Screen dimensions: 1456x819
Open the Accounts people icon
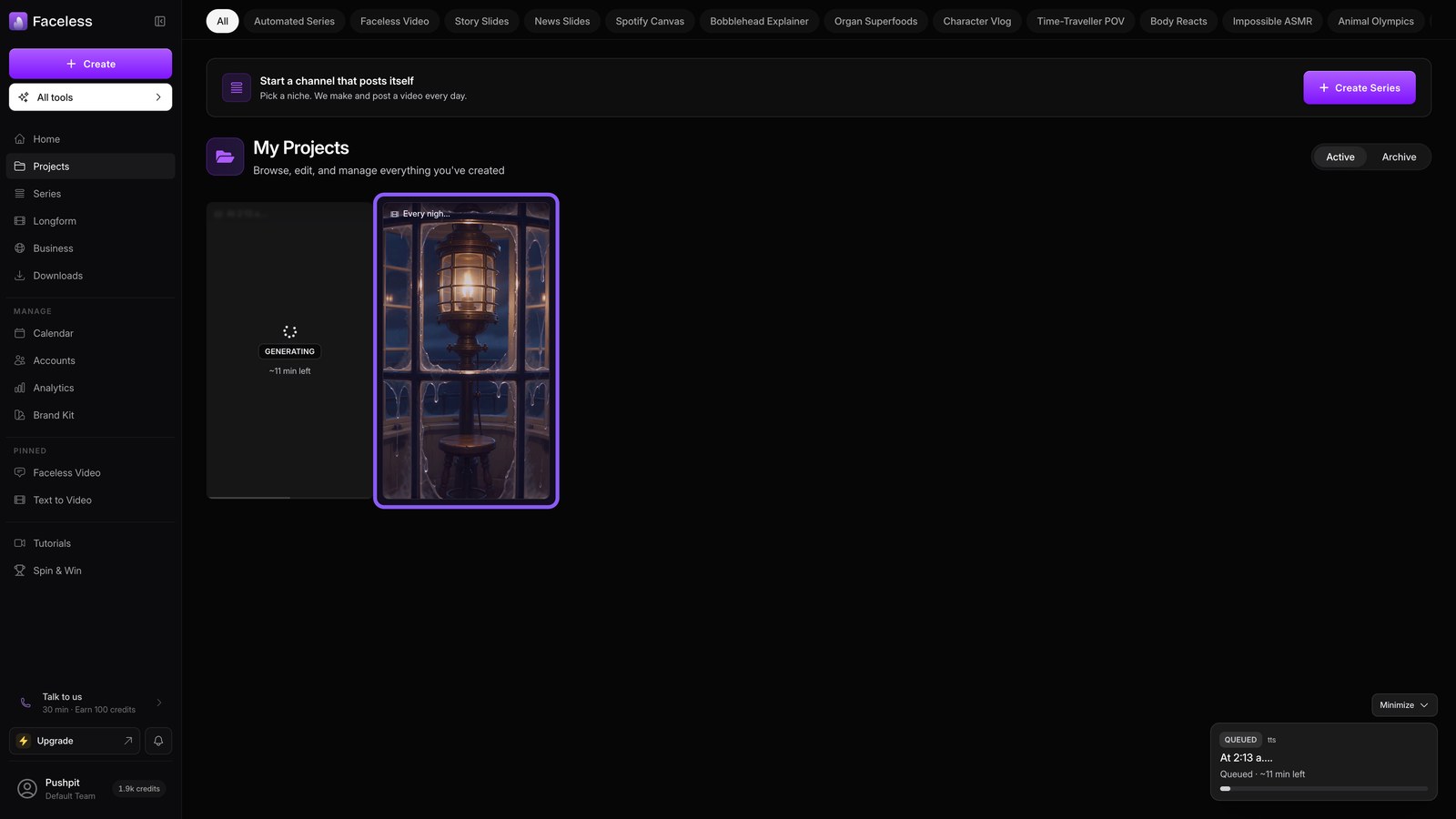coord(20,360)
